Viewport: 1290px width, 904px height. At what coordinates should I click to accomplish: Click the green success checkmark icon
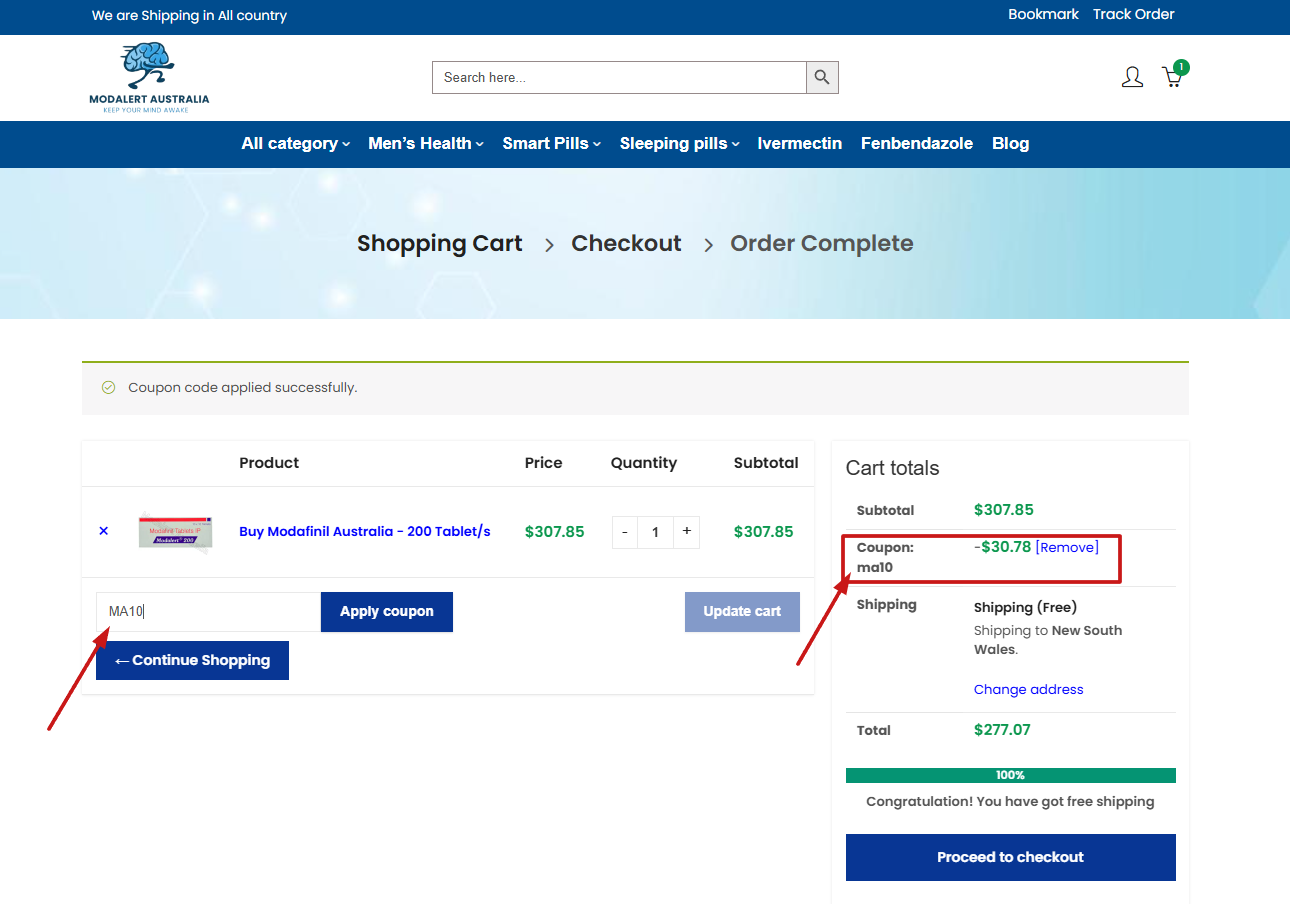point(108,387)
